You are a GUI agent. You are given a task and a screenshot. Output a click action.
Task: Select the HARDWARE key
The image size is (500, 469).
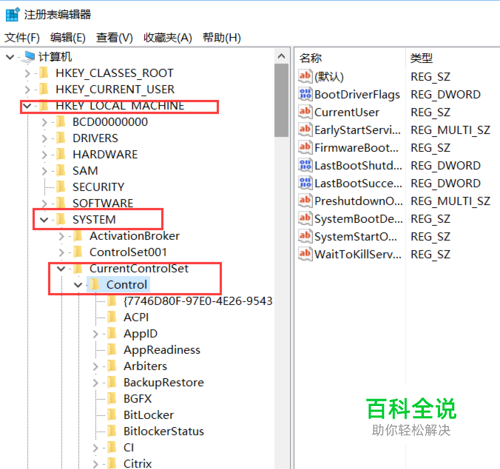(x=105, y=155)
